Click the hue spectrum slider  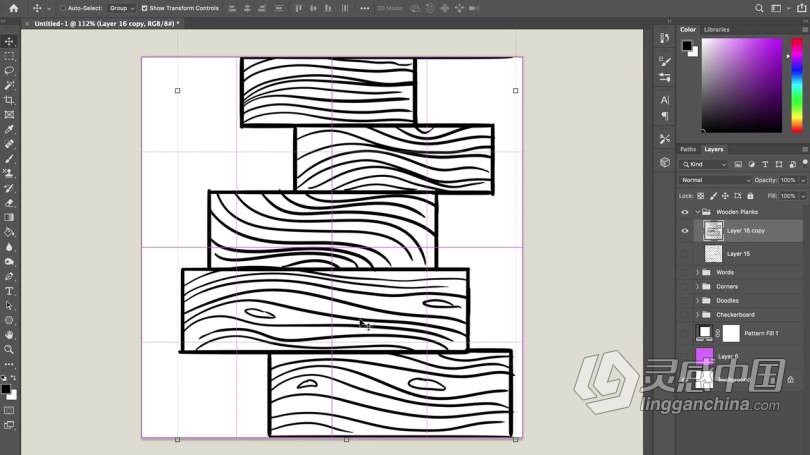click(x=797, y=85)
